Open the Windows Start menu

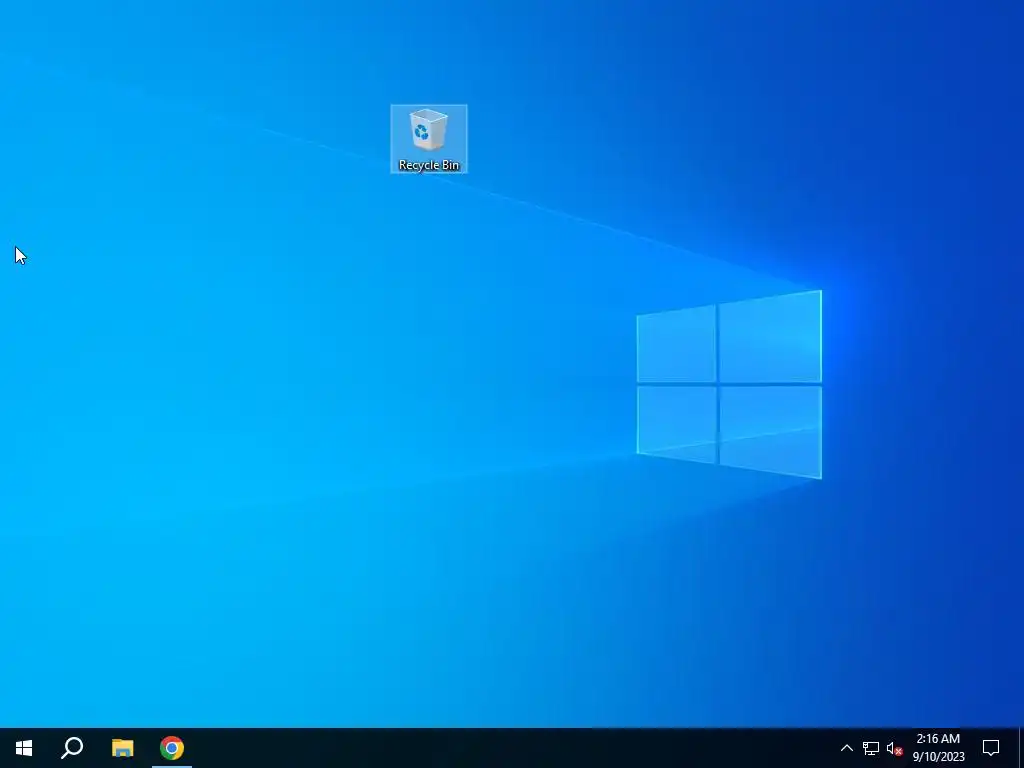coord(24,748)
